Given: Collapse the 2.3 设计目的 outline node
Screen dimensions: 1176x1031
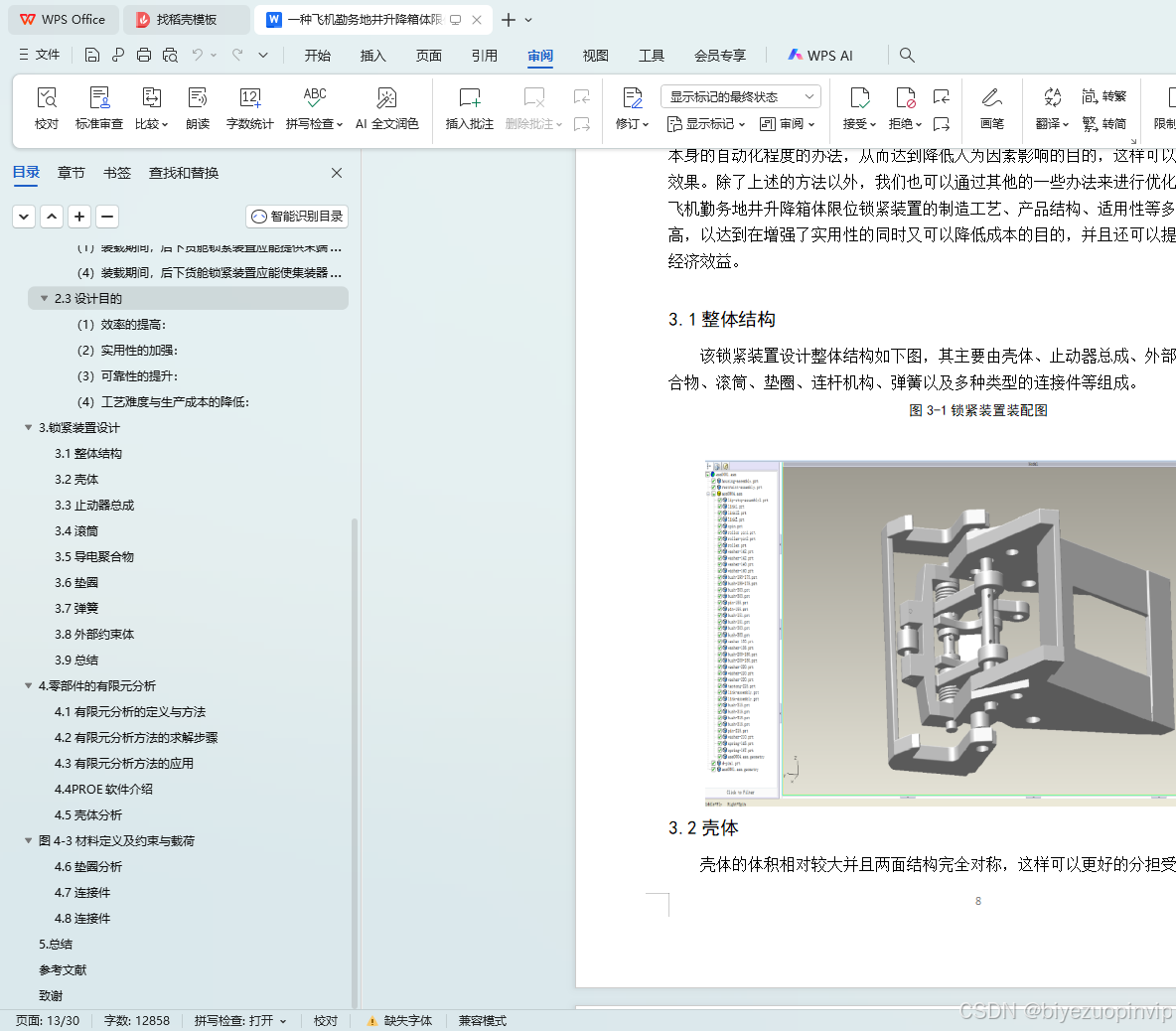Looking at the screenshot, I should click(45, 298).
